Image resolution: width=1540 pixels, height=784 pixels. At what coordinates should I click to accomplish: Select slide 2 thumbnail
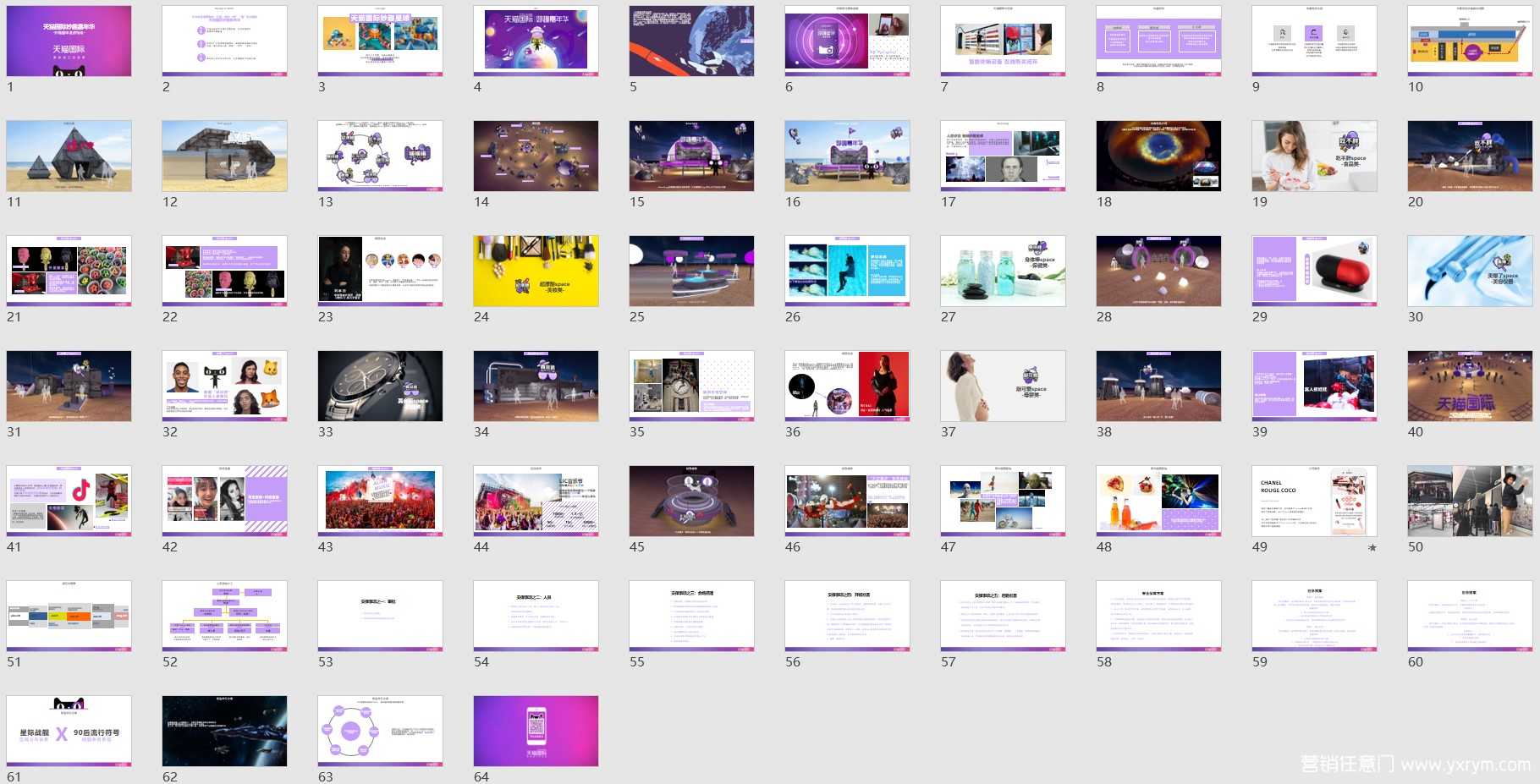tap(224, 41)
